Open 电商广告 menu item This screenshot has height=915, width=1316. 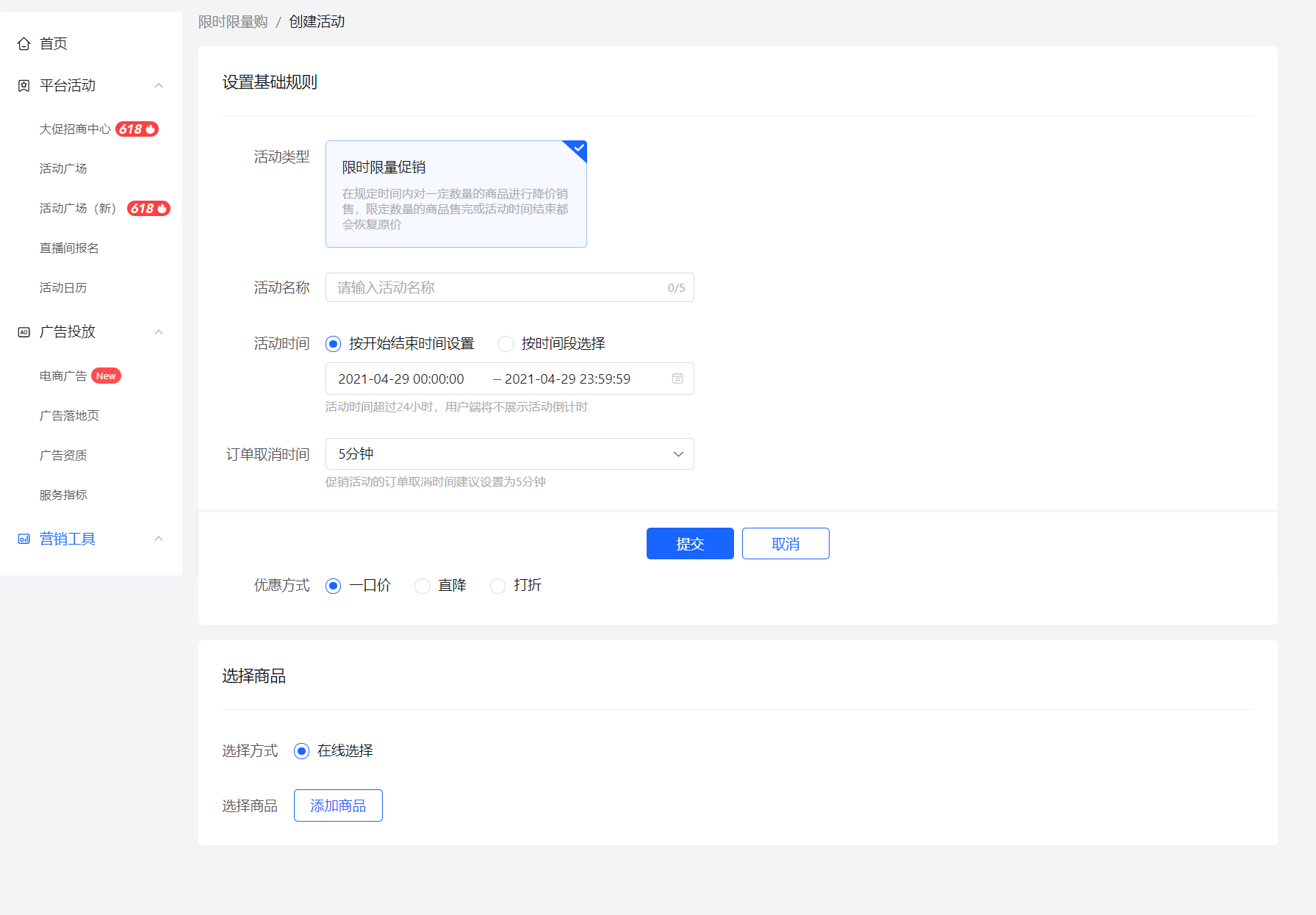[x=63, y=376]
